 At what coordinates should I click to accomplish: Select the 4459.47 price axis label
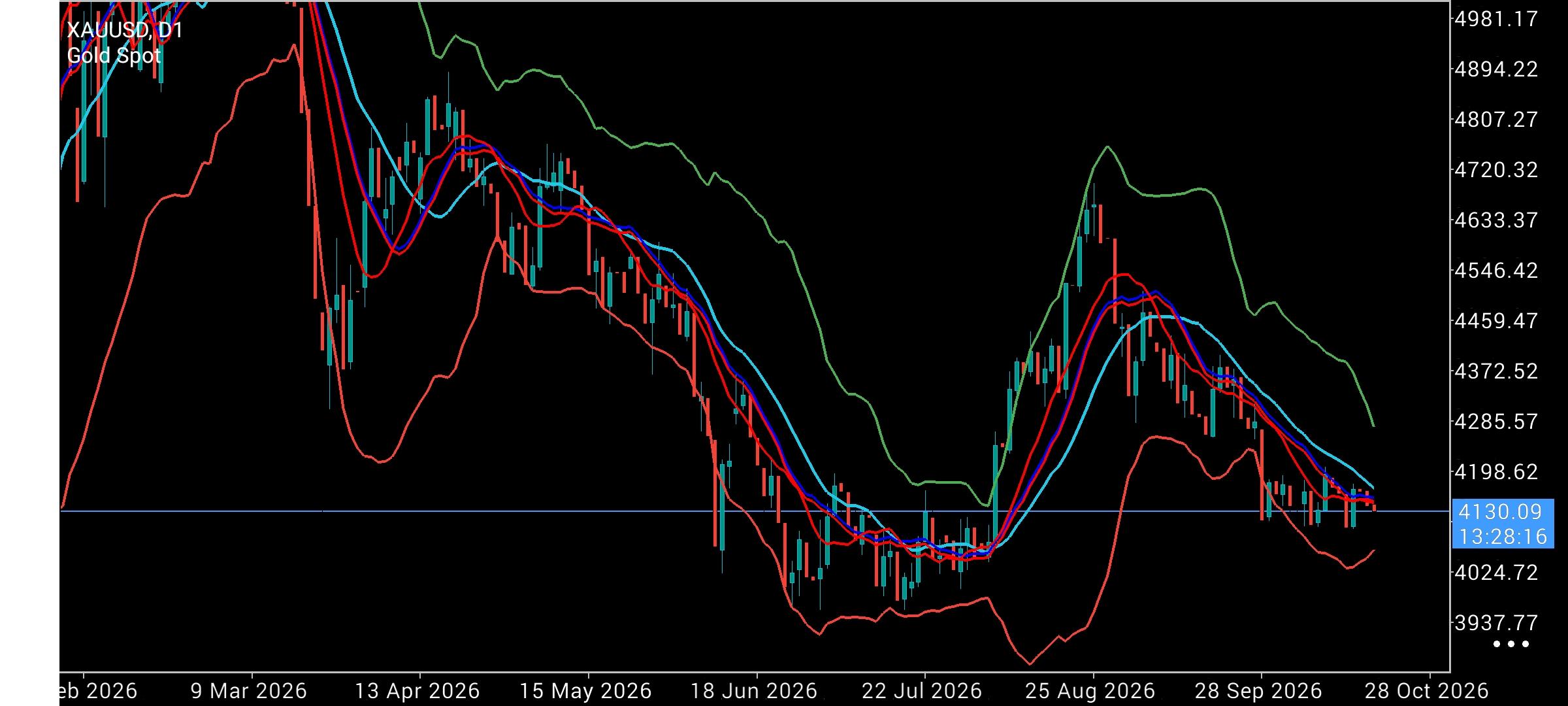1496,321
